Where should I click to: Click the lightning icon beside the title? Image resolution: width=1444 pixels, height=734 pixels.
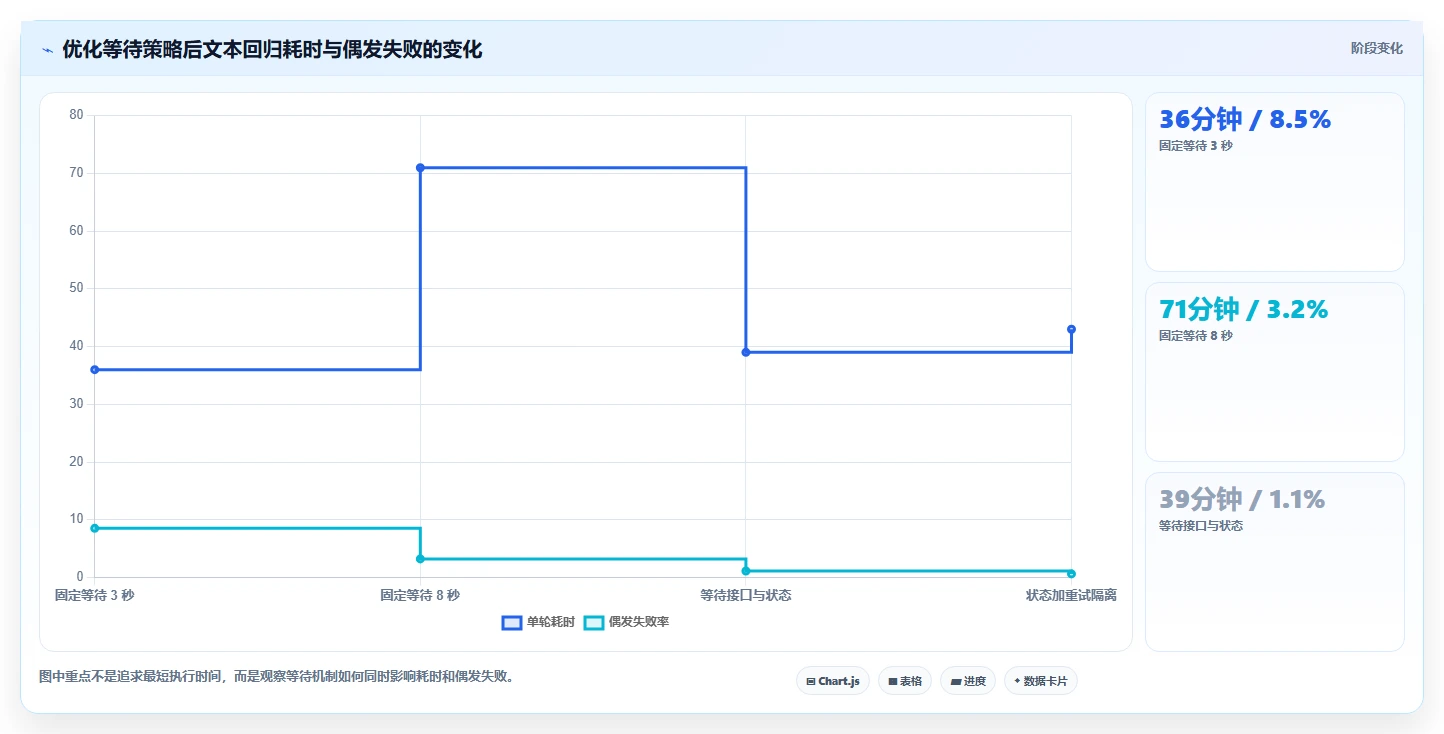47,50
